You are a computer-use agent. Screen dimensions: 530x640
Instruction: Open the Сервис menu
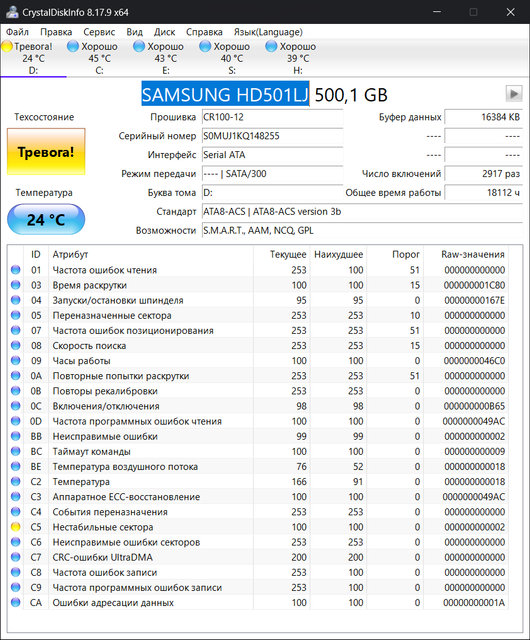point(99,32)
